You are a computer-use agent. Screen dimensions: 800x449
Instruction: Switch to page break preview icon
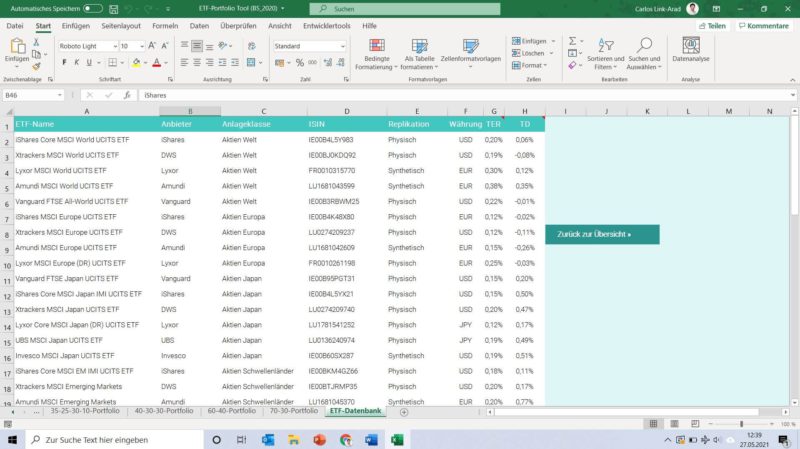click(x=695, y=423)
